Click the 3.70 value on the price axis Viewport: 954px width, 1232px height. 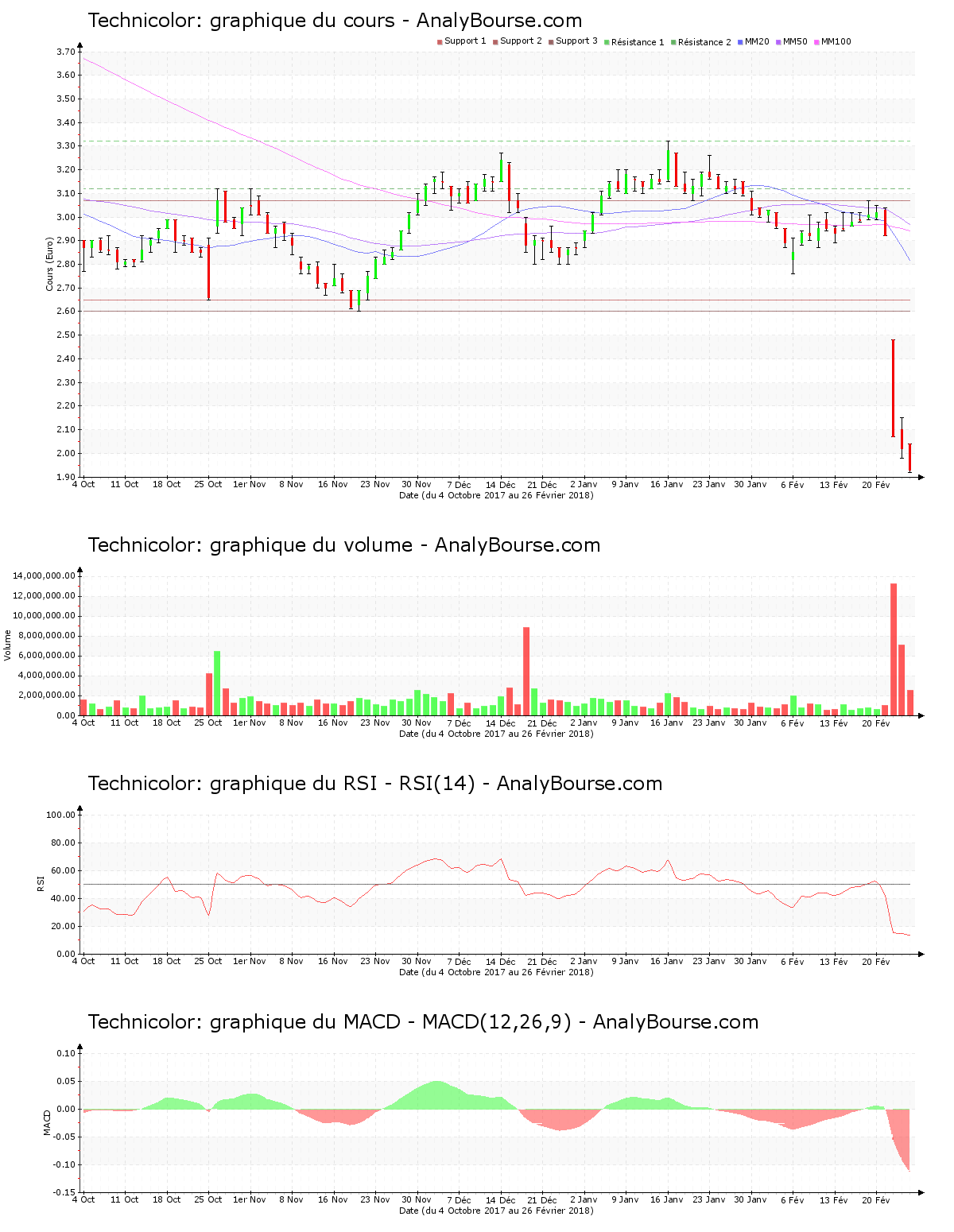coord(66,52)
